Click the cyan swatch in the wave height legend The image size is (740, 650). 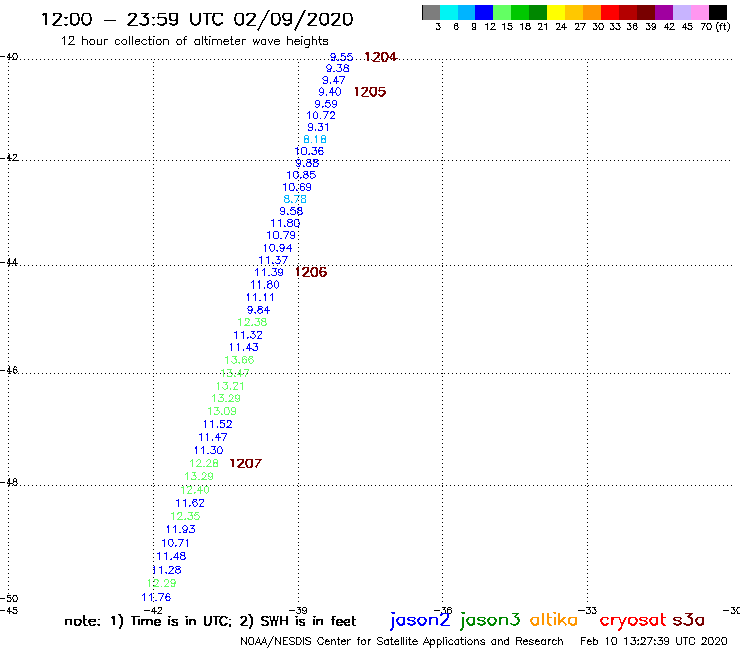click(448, 12)
